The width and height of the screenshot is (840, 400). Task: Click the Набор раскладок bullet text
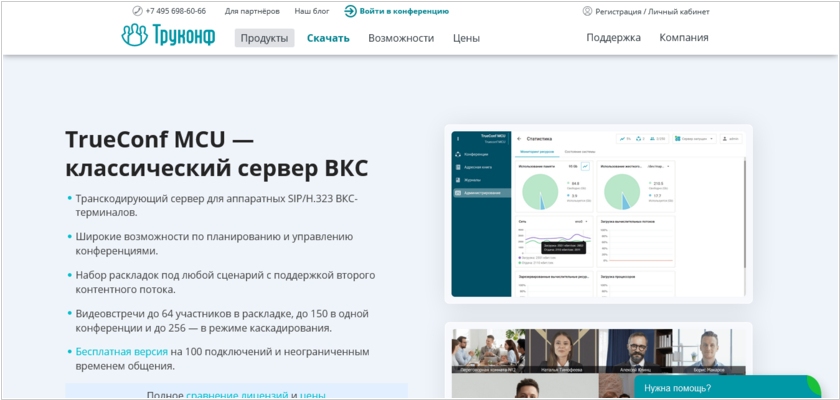225,282
